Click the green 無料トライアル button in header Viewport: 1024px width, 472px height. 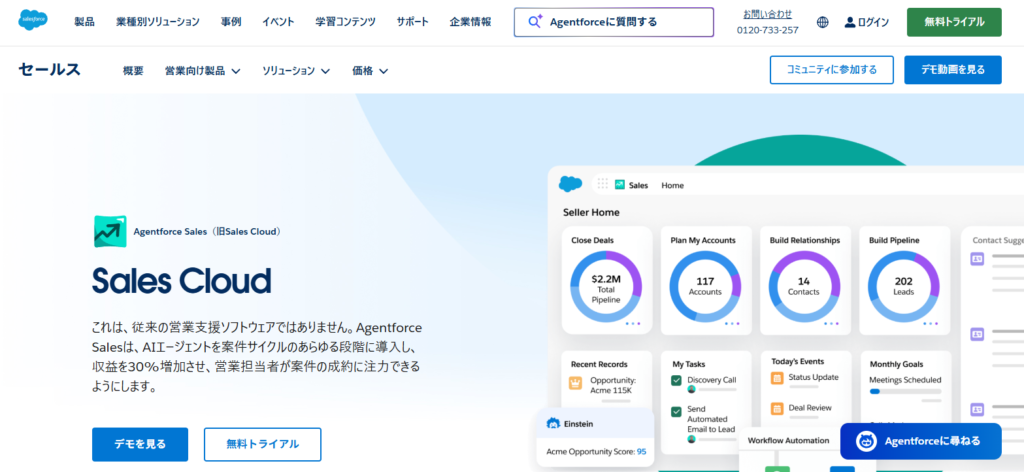coord(954,22)
